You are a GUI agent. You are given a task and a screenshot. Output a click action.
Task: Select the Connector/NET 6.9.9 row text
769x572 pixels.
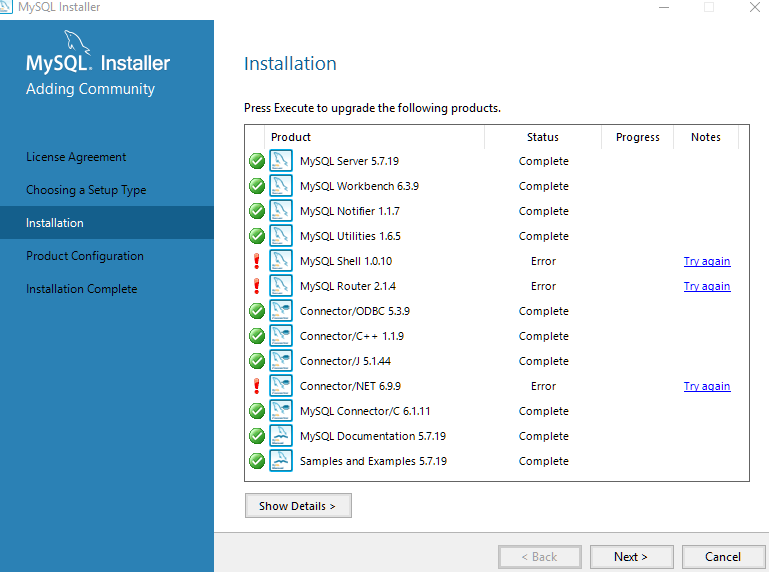[x=350, y=386]
